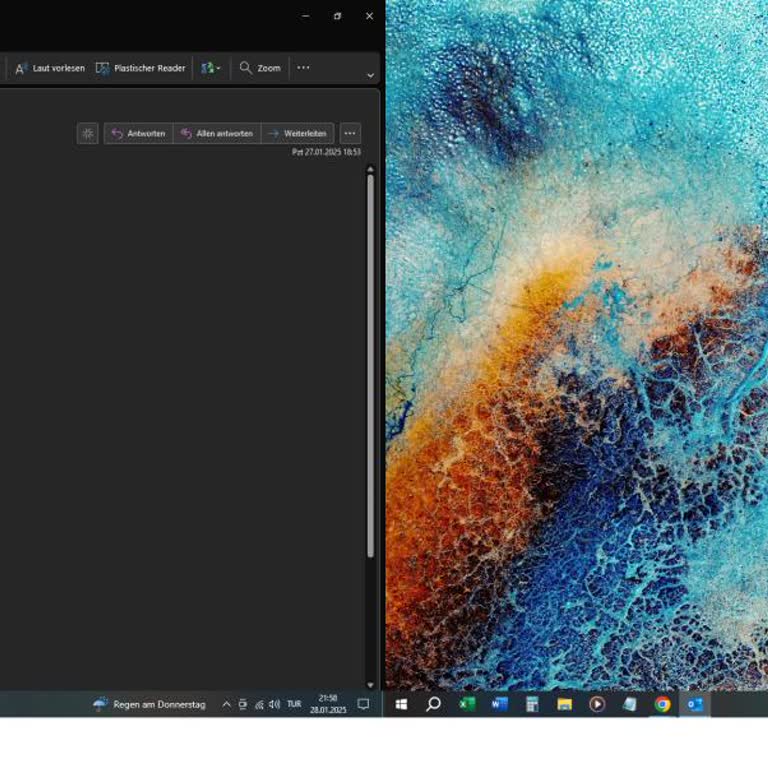Expand the ribbon using the chevron arrow
Viewport: 768px width, 768px height.
[371, 76]
